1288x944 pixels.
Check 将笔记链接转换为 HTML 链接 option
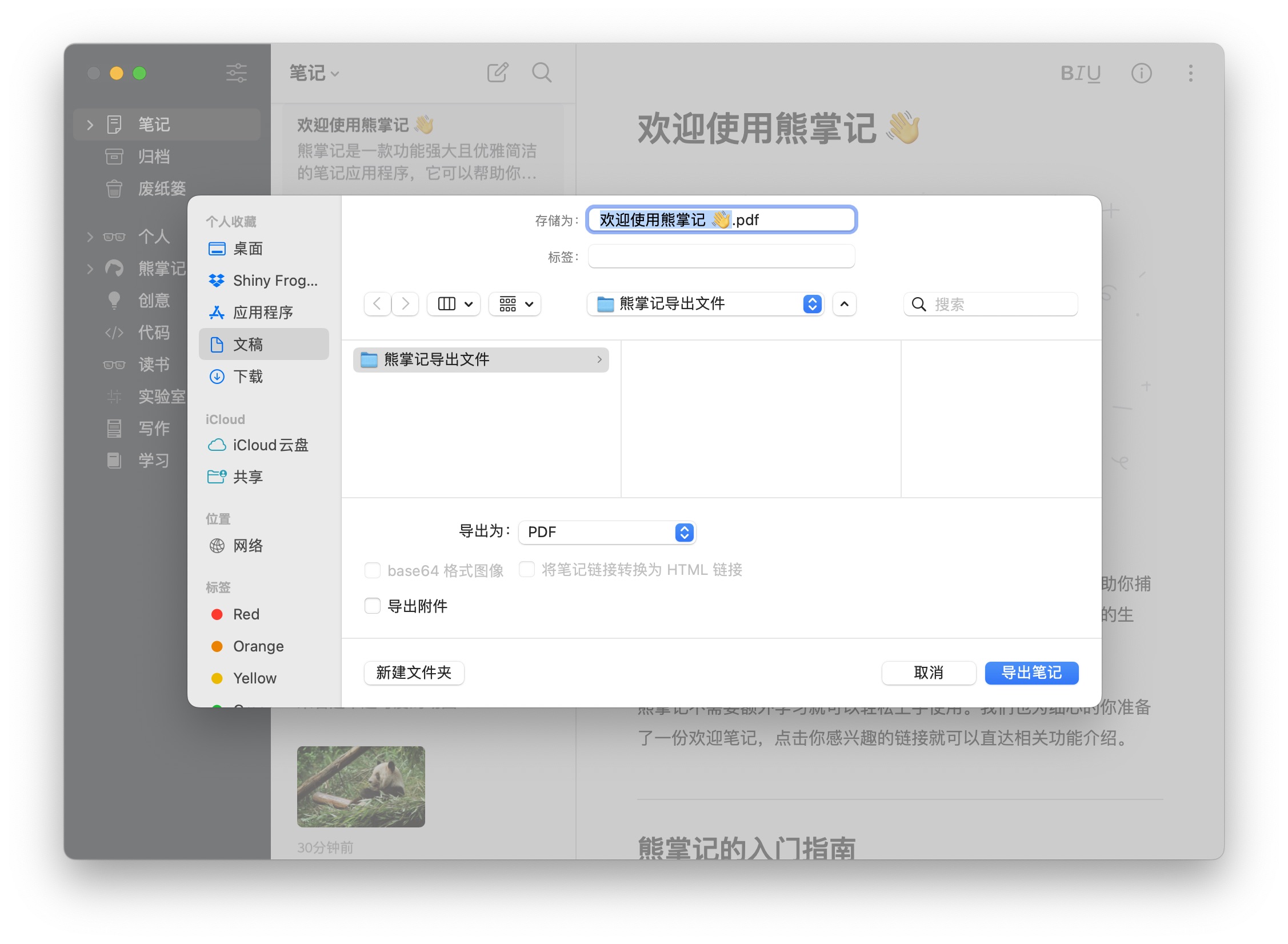pos(526,570)
